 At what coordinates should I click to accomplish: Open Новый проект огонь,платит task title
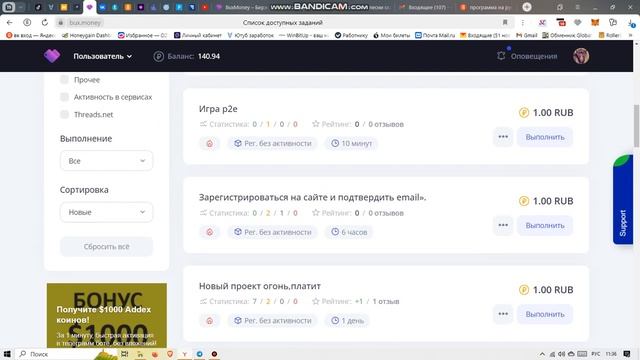click(260, 286)
